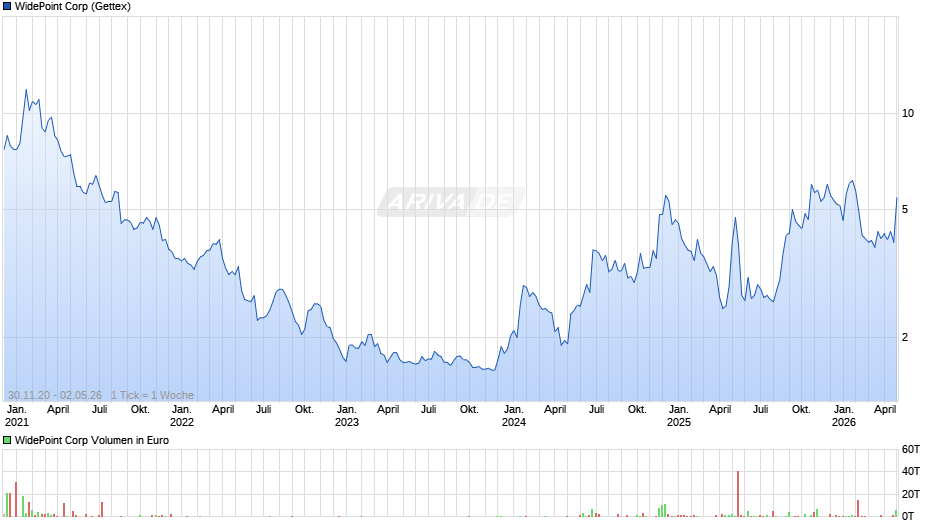
Task: Click the '1 Tick = 1 Woche' note
Action: pos(152,395)
